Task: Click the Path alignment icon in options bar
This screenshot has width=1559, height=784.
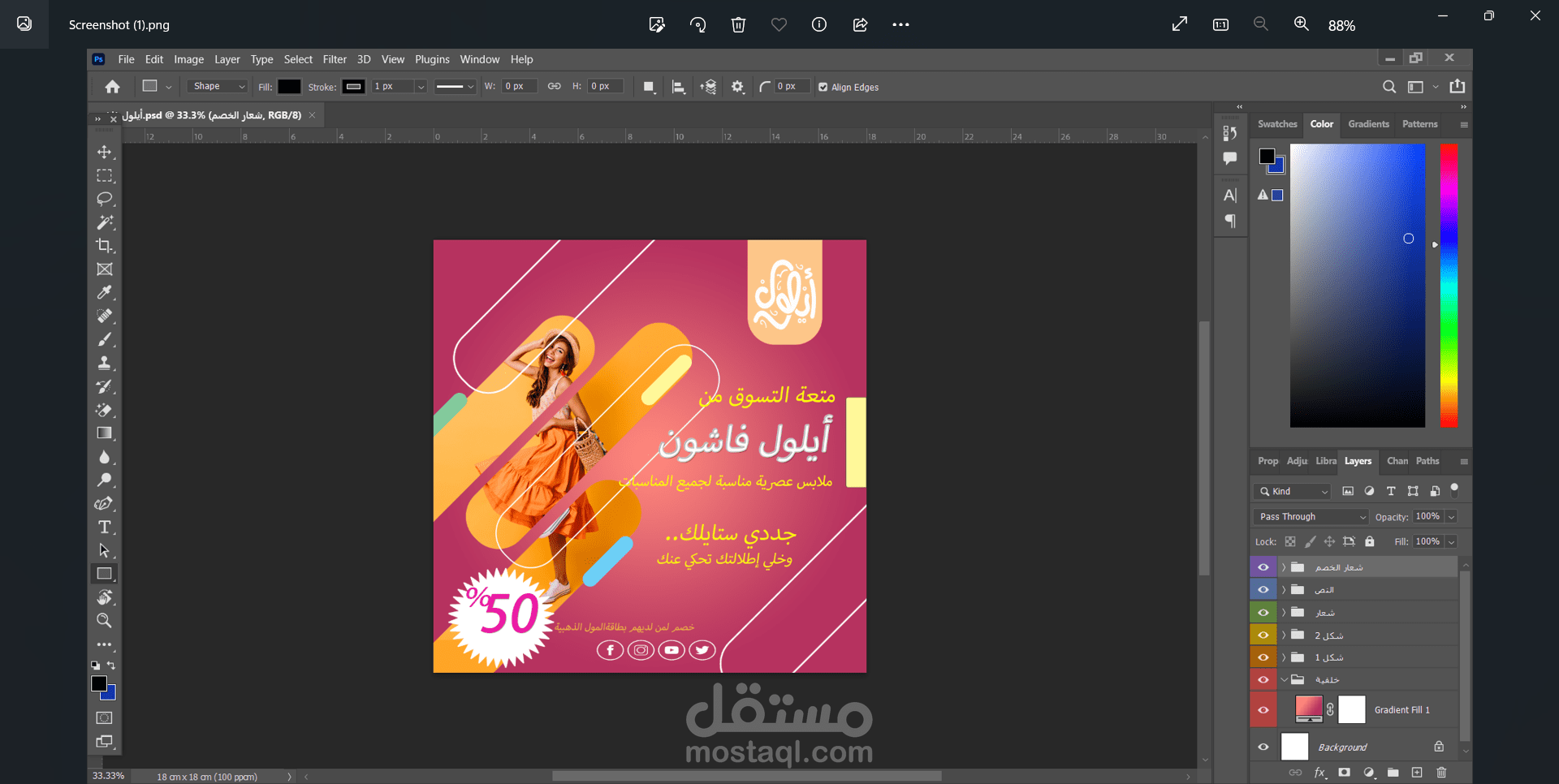Action: [679, 87]
